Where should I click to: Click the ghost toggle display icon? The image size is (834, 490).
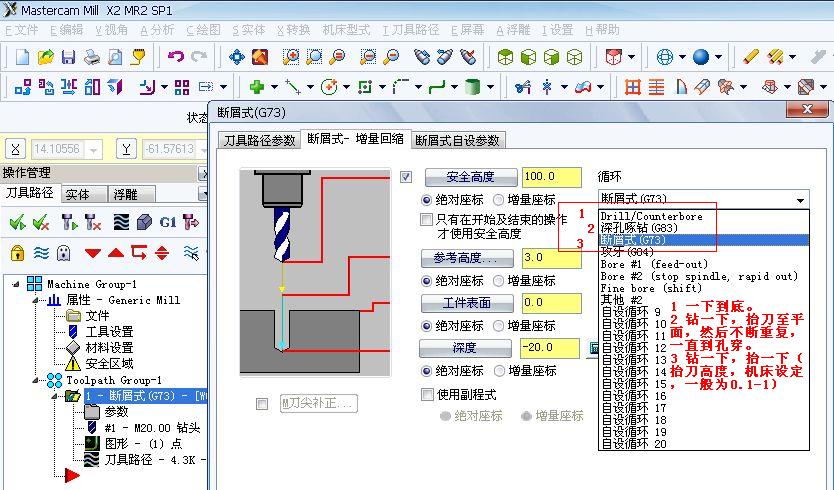[63, 253]
